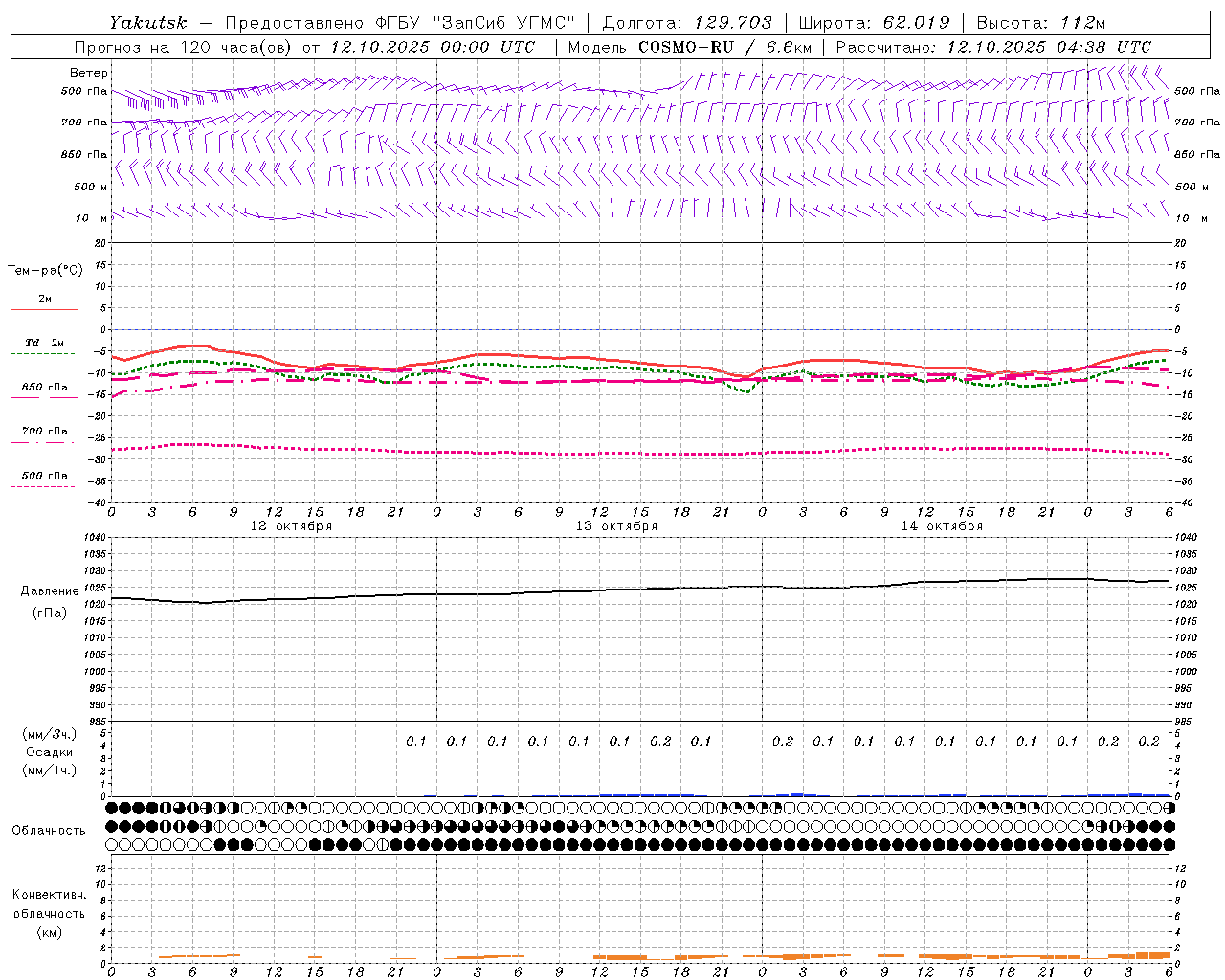Click the 'Облачность' cloud cover label
The image size is (1225, 980).
pyautogui.click(x=49, y=831)
